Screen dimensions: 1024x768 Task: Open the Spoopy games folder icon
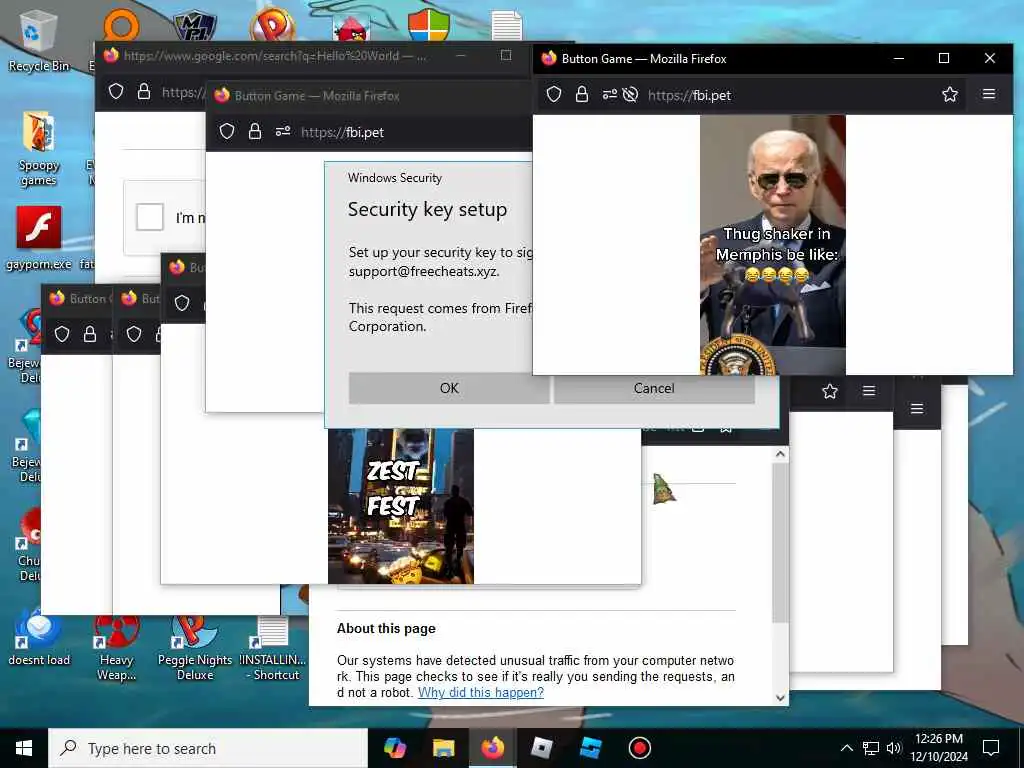39,148
